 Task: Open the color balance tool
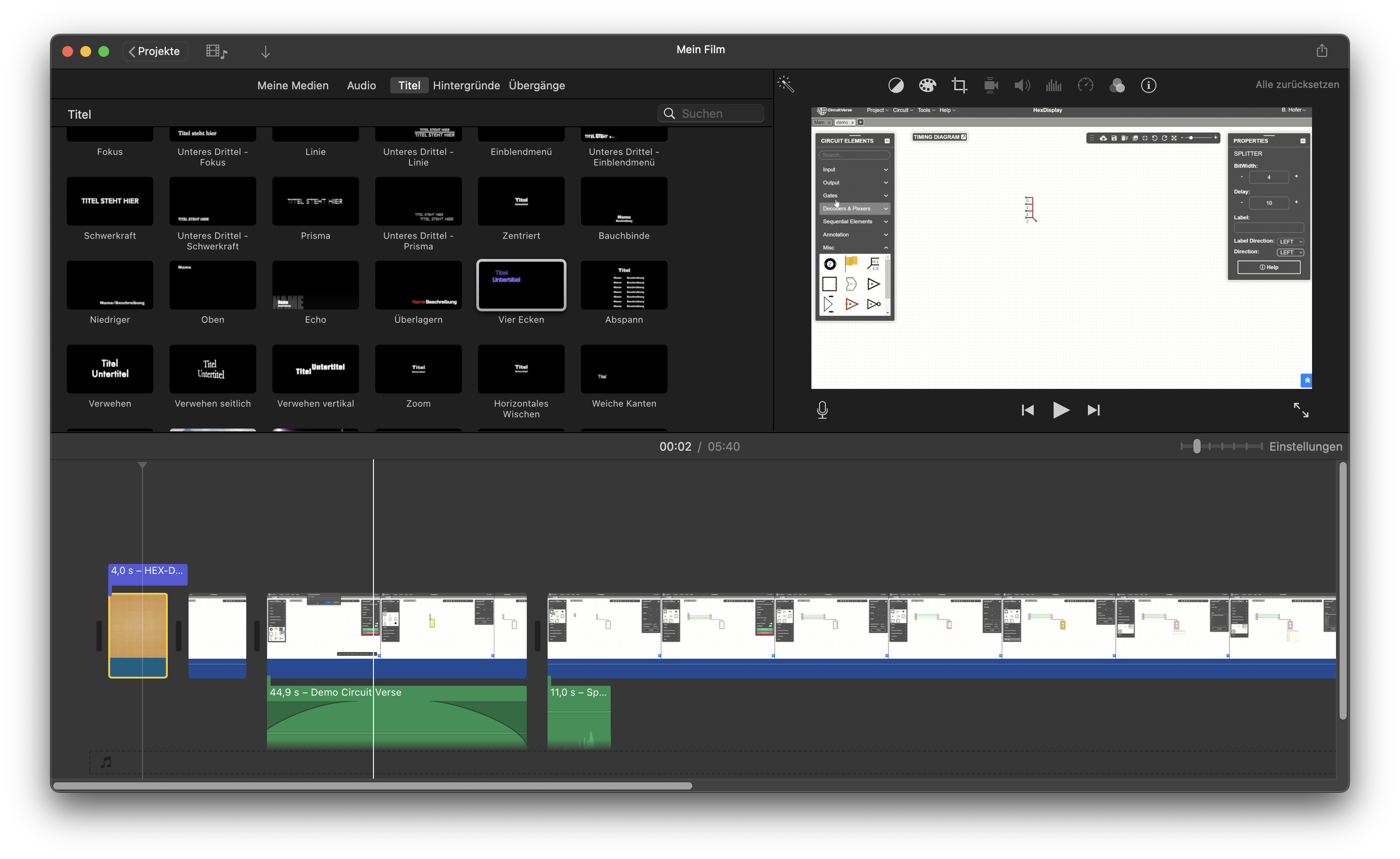(895, 85)
